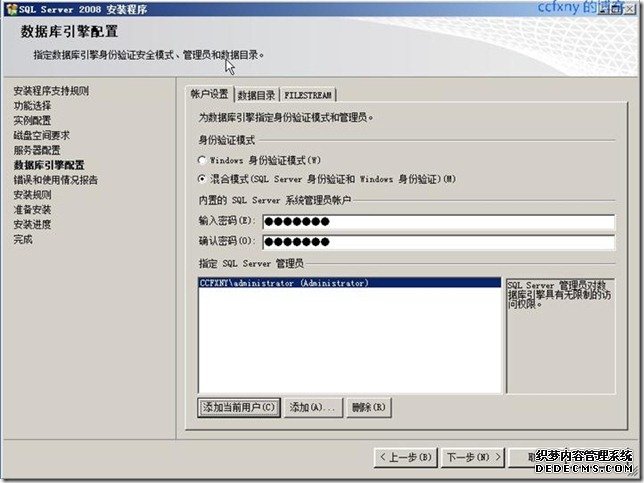Click the 添加(A)... button

pyautogui.click(x=313, y=407)
